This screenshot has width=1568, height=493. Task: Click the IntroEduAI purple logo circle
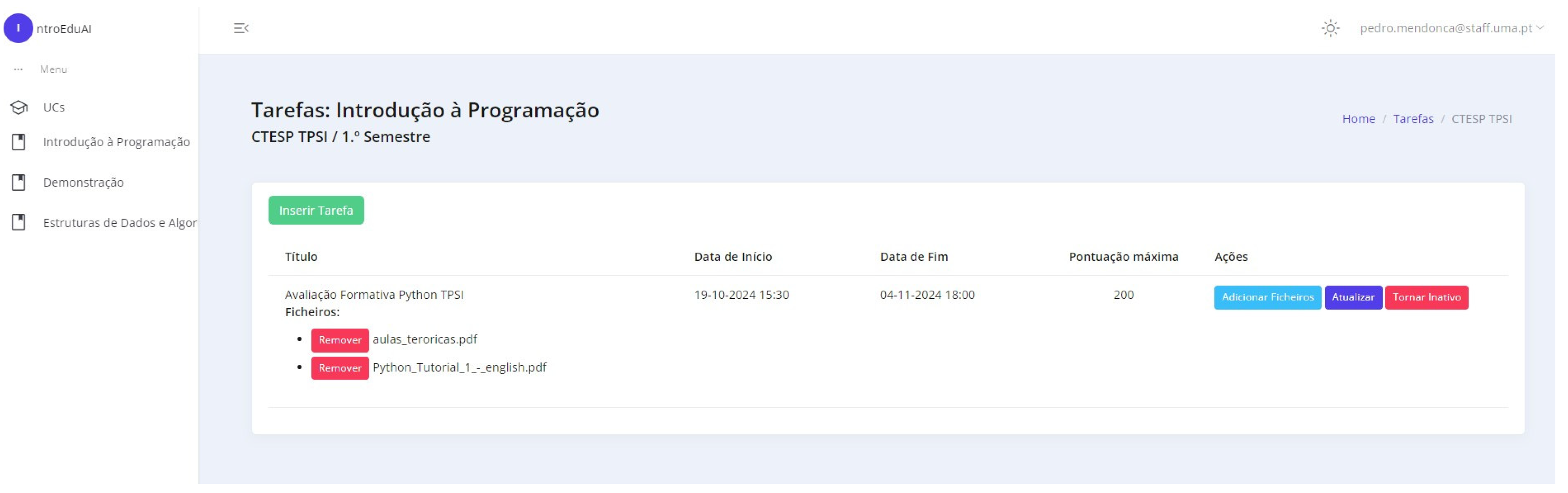[18, 28]
